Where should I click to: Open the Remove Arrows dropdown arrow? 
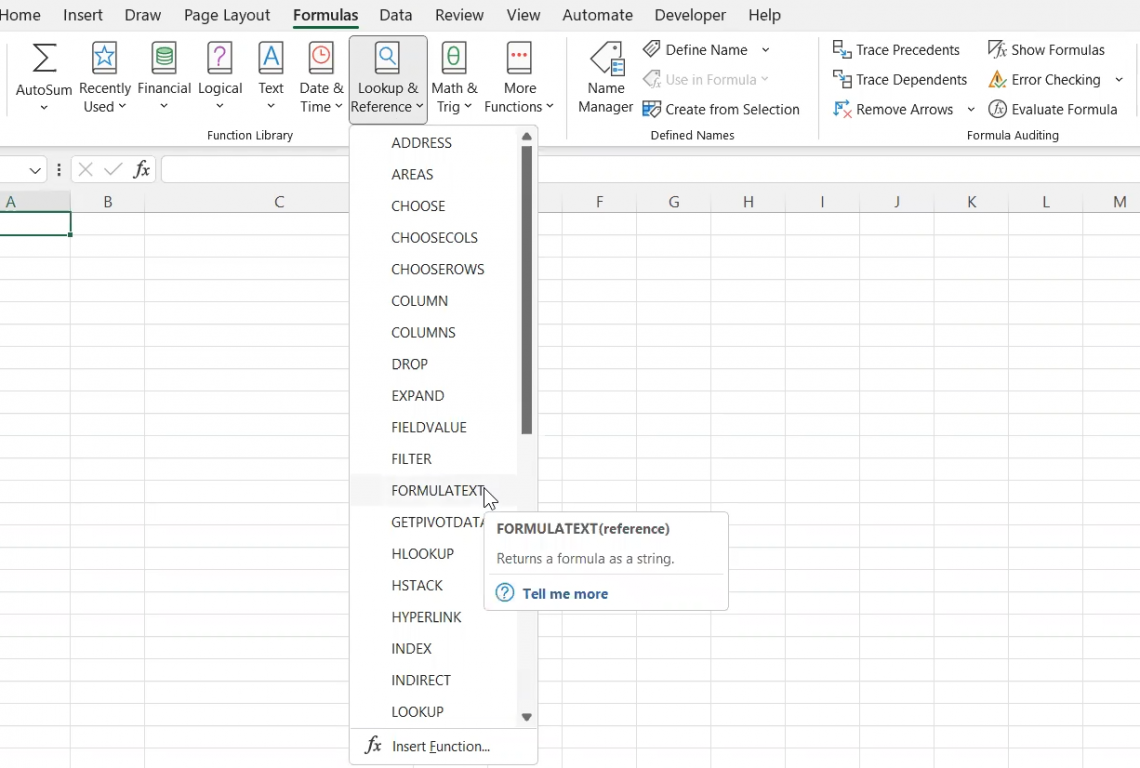(971, 110)
